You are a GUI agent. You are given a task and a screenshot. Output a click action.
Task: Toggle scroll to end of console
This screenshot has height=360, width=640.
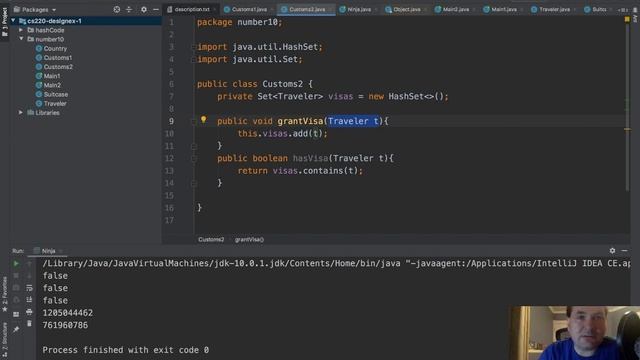29,300
